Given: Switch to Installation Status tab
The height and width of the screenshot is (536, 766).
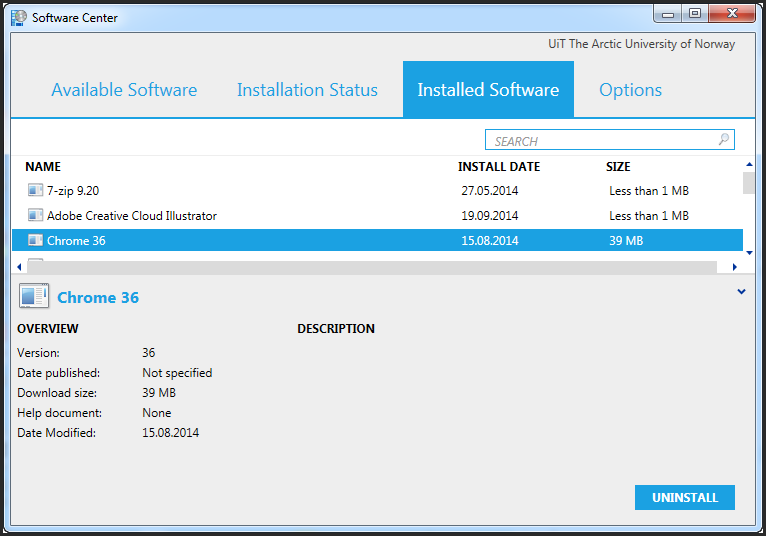Looking at the screenshot, I should tap(307, 90).
